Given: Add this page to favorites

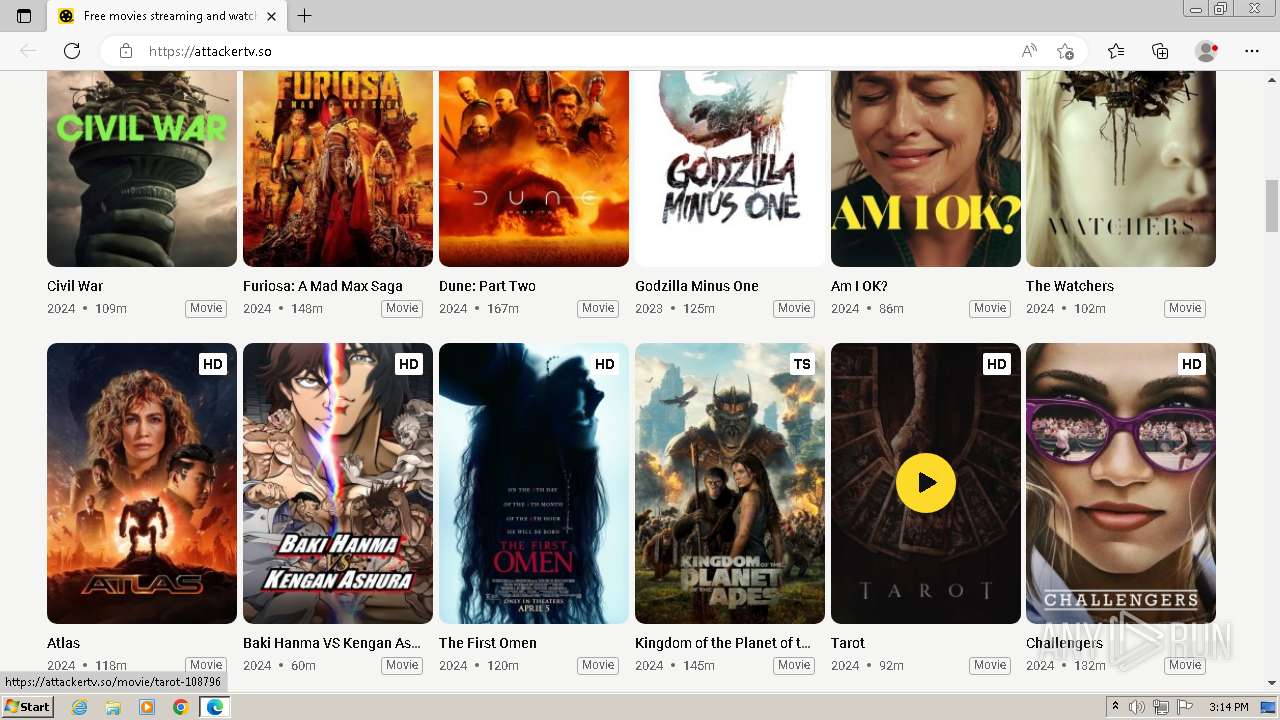Looking at the screenshot, I should pyautogui.click(x=1066, y=51).
